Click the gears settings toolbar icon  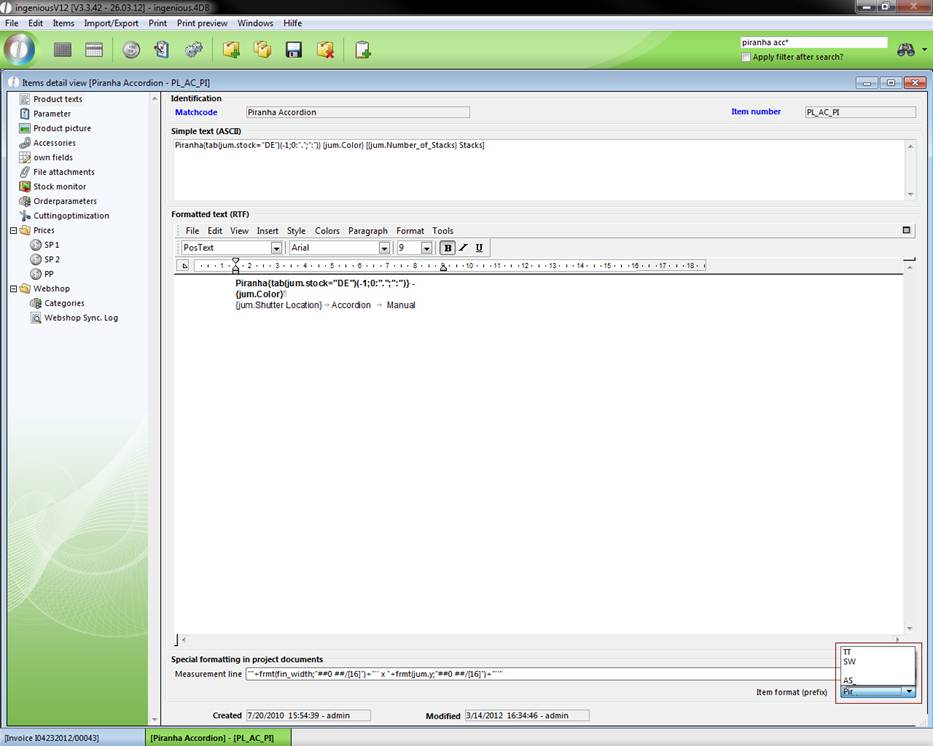tap(194, 49)
